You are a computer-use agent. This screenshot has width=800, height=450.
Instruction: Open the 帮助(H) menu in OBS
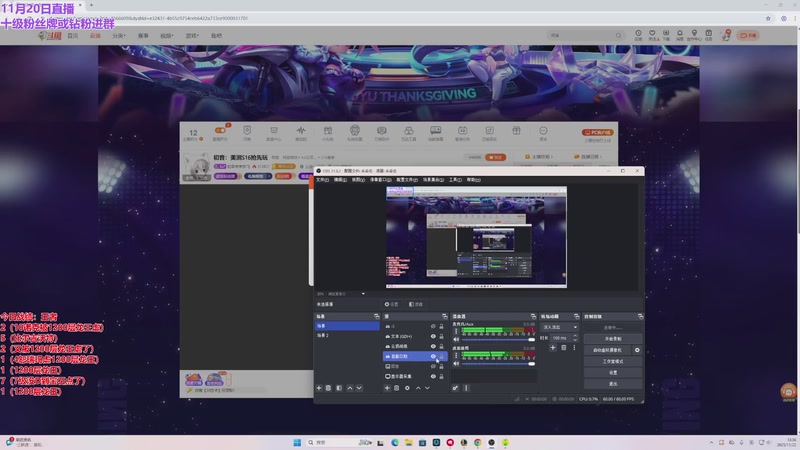click(x=473, y=180)
